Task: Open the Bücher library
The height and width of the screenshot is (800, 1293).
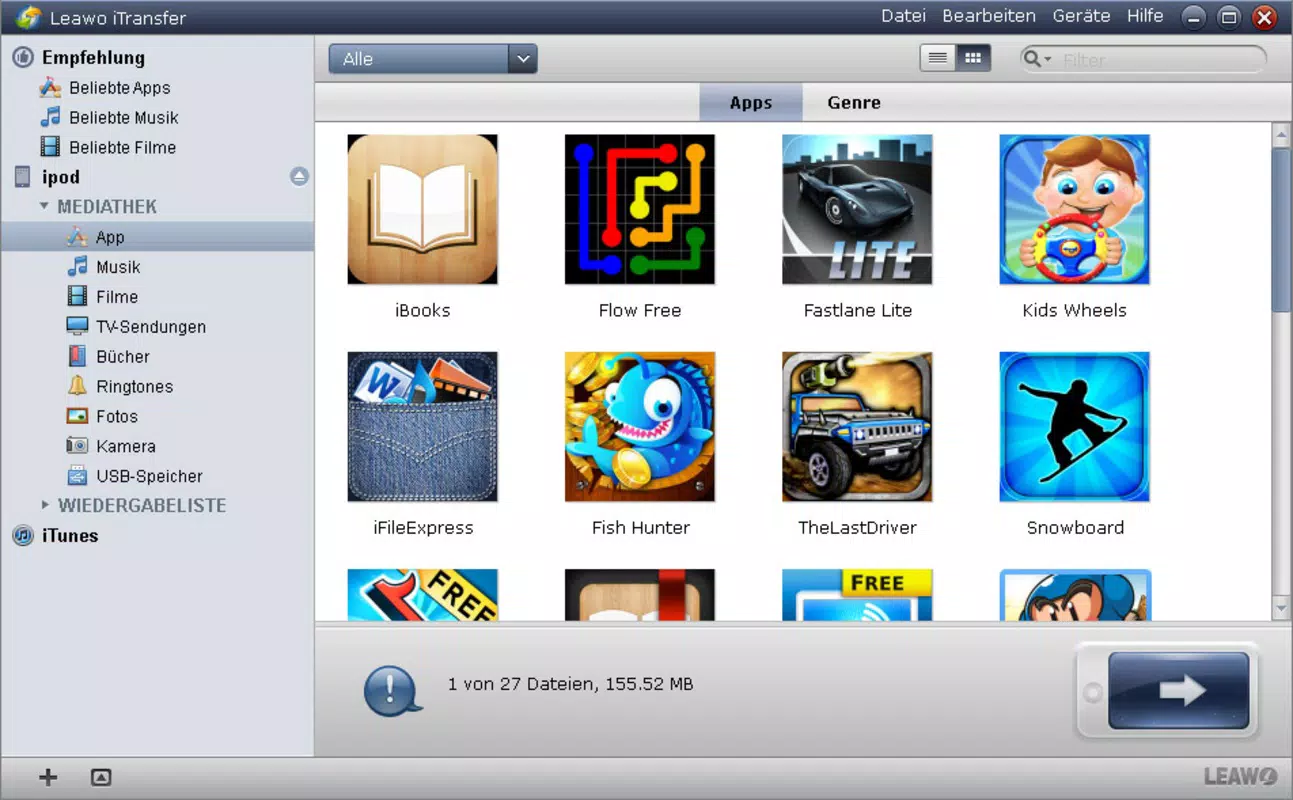Action: [x=122, y=357]
